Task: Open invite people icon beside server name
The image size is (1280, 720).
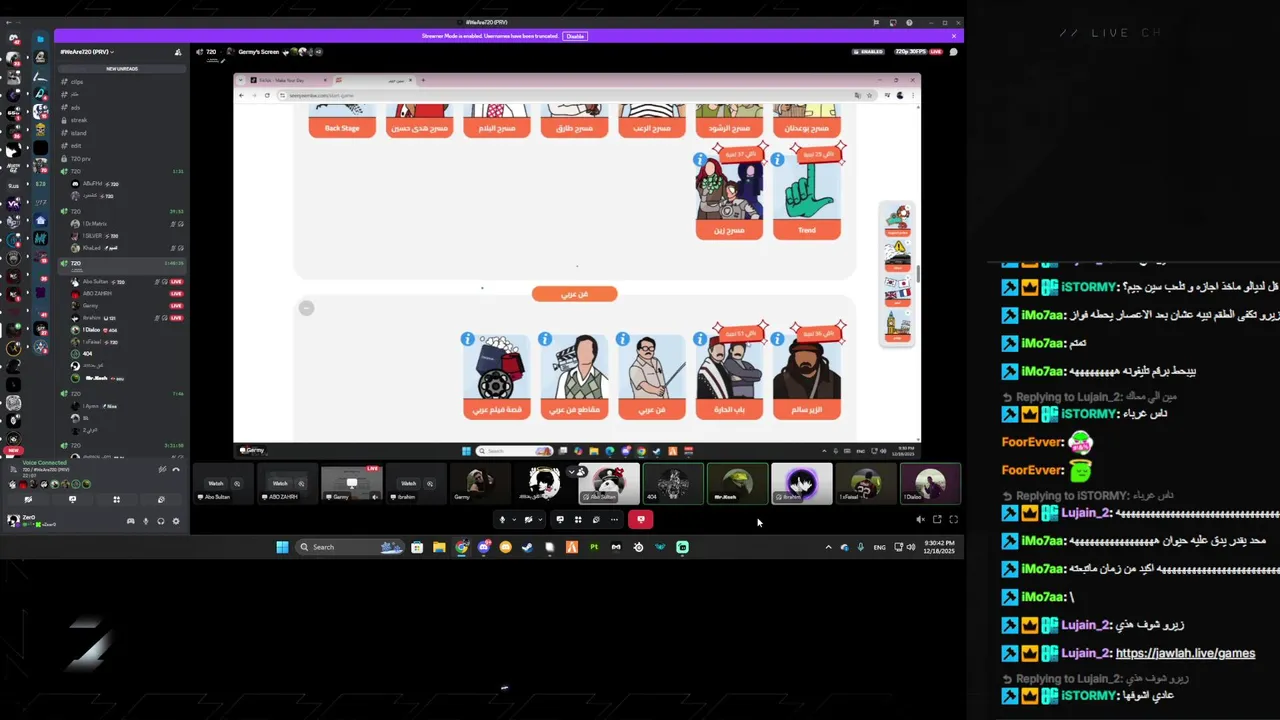Action: [178, 52]
